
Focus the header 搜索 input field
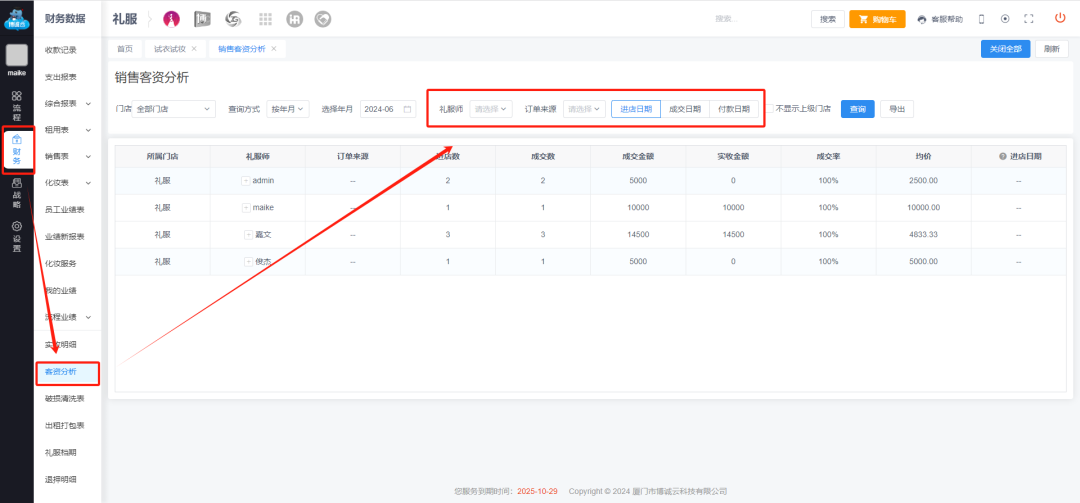tap(758, 19)
